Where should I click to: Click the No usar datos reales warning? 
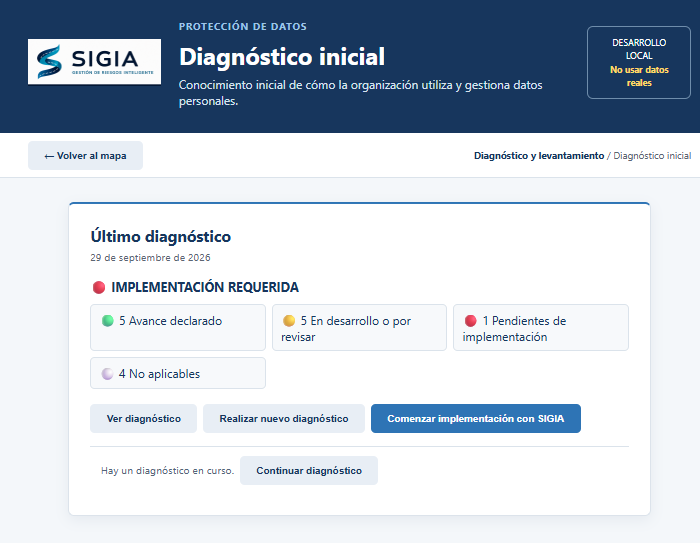coord(639,76)
